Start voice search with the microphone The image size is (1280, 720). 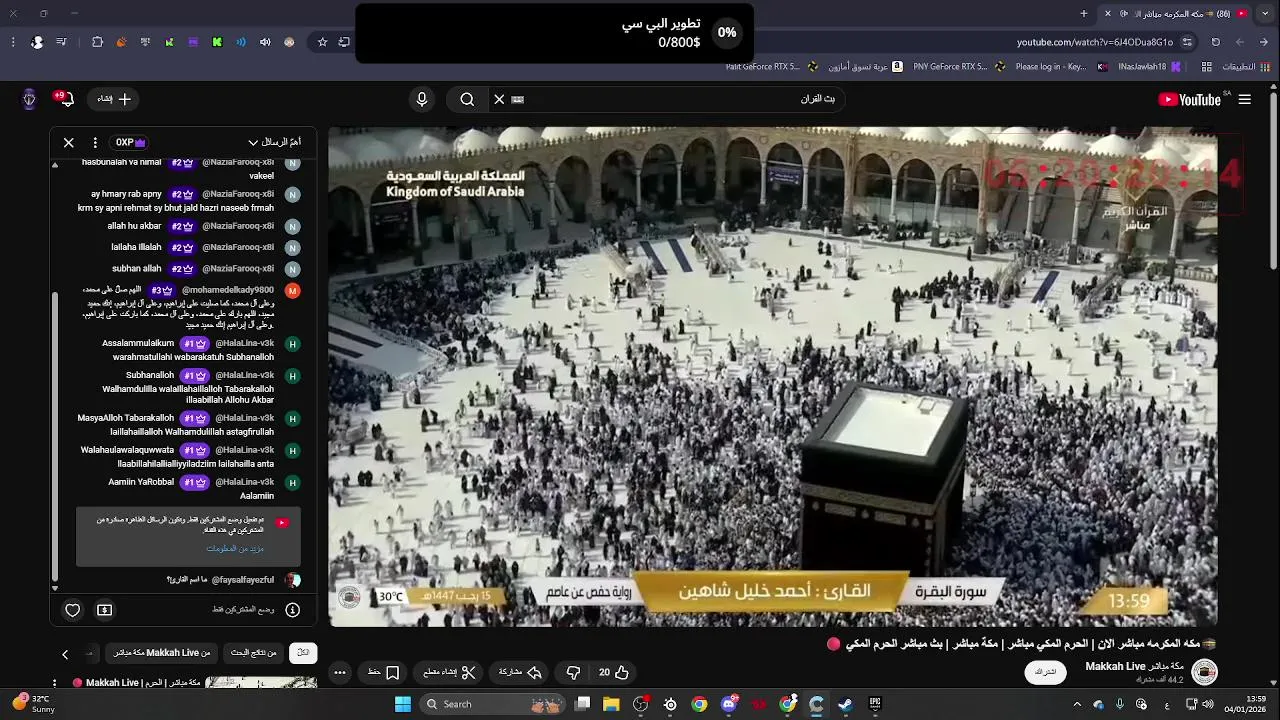(x=422, y=99)
